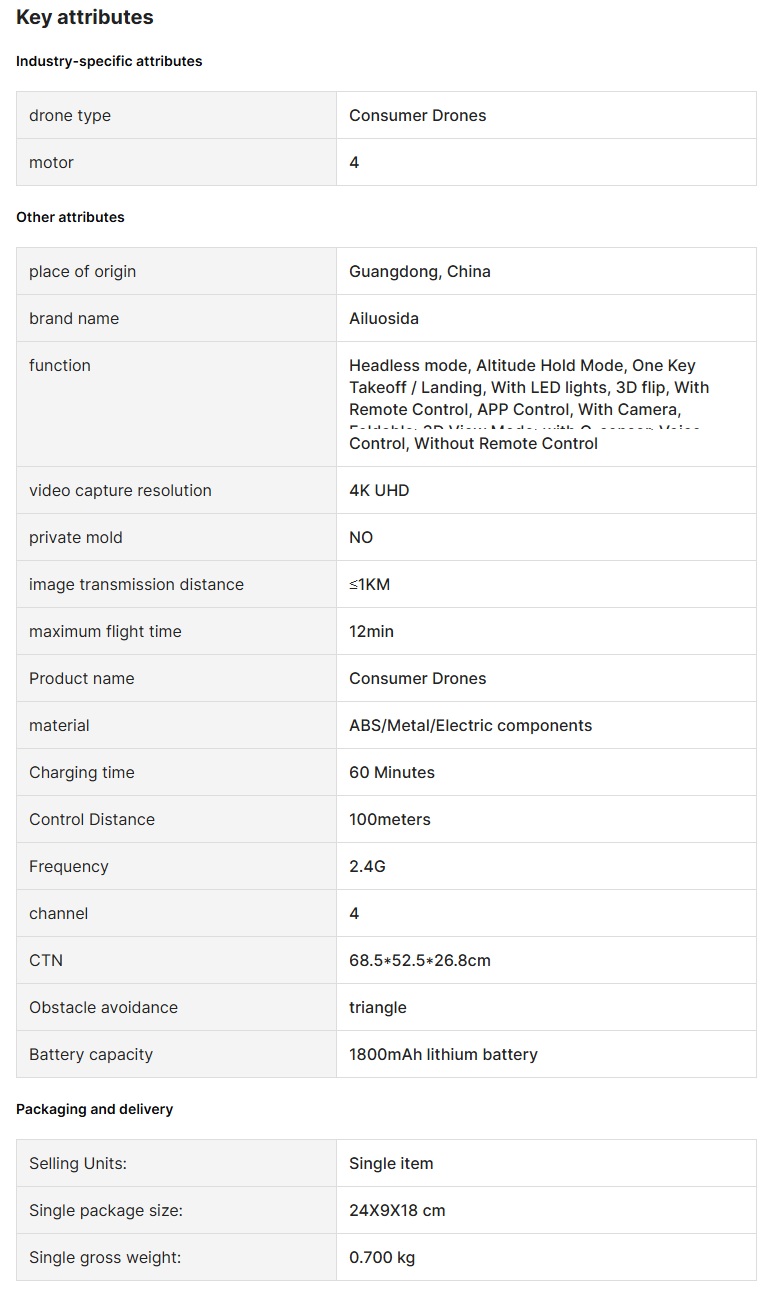Click the brand name value "Ailuosida"
Viewport: 766px width, 1296px height.
pos(383,318)
